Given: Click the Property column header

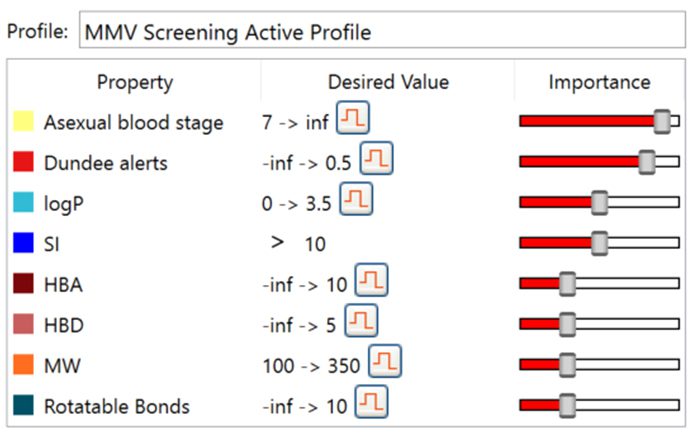Looking at the screenshot, I should (134, 82).
